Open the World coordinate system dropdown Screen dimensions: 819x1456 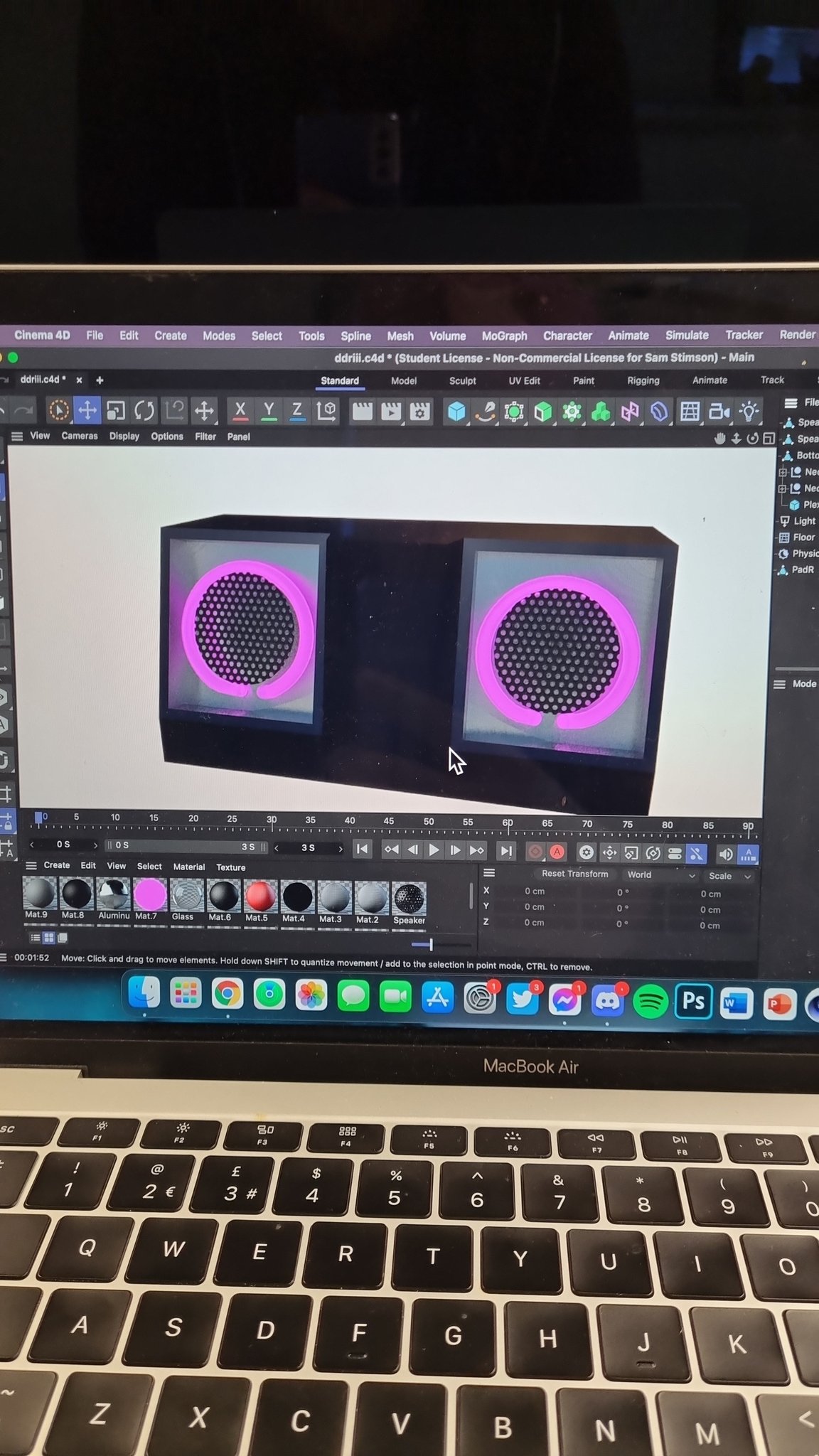(x=660, y=875)
